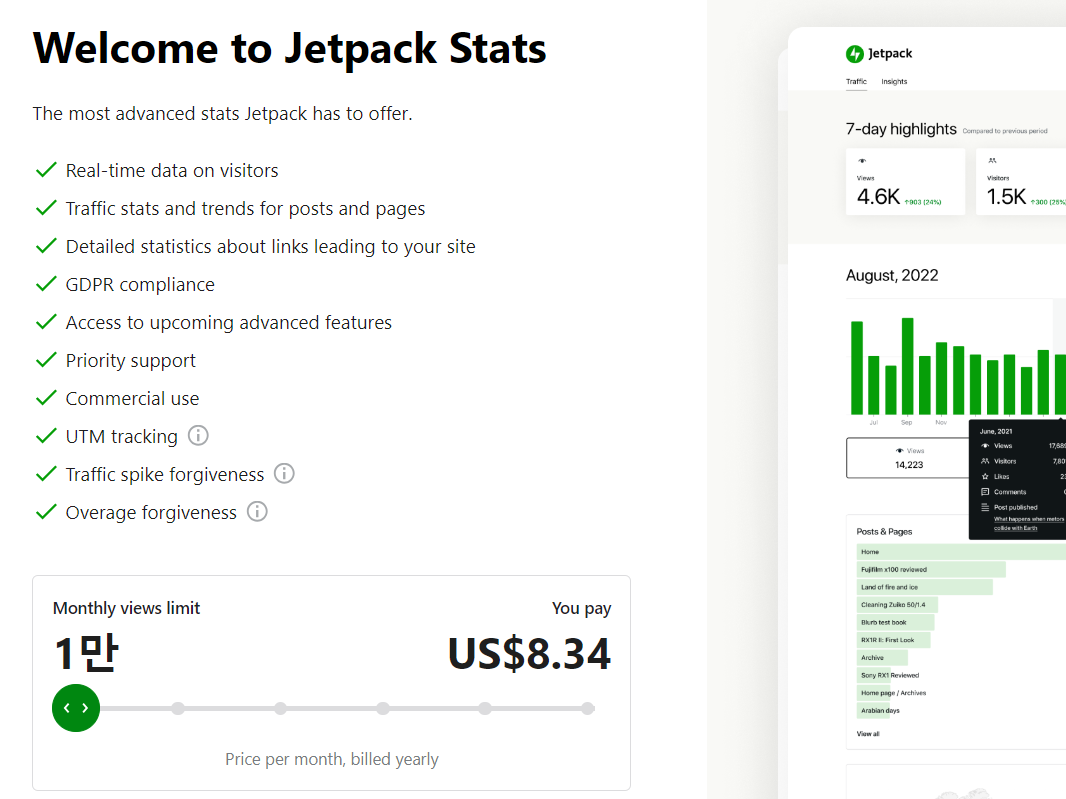Viewport: 1066px width, 799px height.
Task: Click the people icon on the Visitors card
Action: click(x=992, y=161)
